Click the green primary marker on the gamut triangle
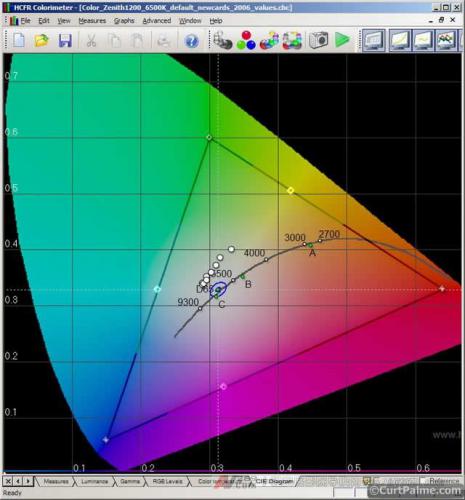Screen dimensions: 465x500 [x=209, y=137]
